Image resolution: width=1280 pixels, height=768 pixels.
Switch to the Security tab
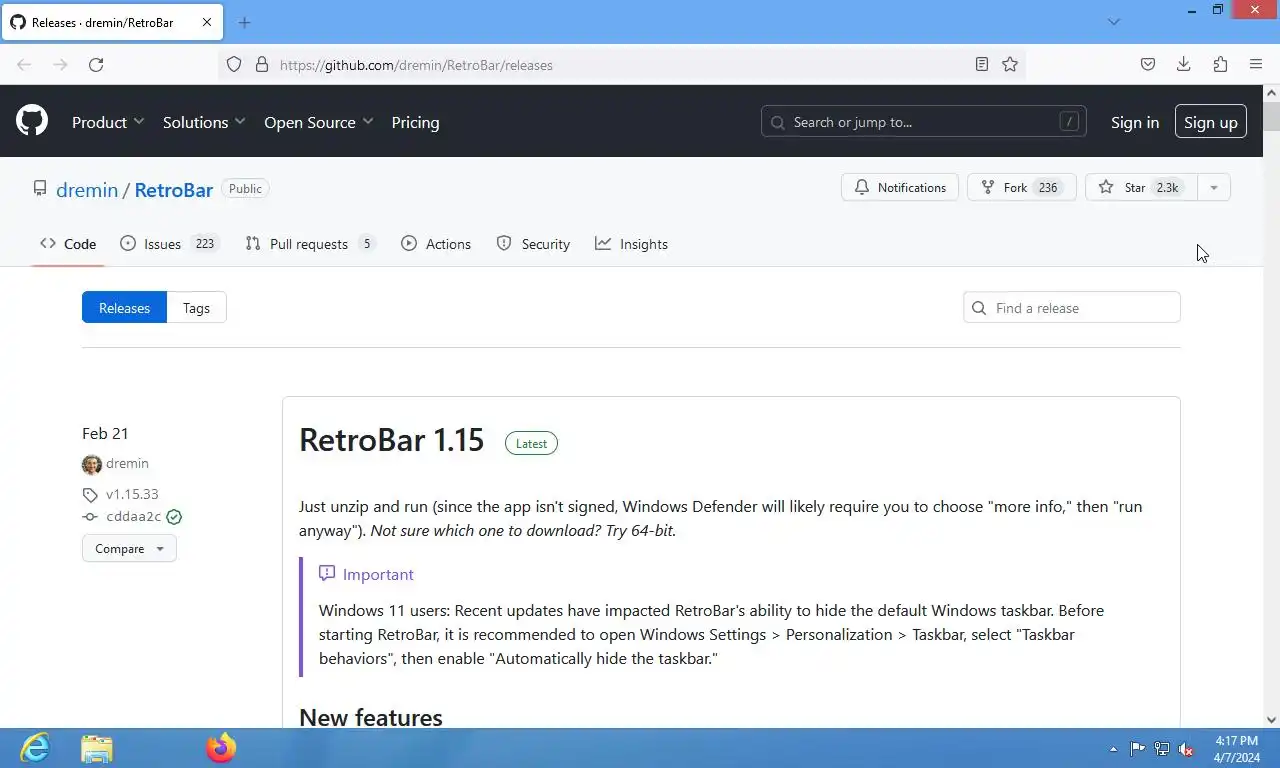coord(533,244)
